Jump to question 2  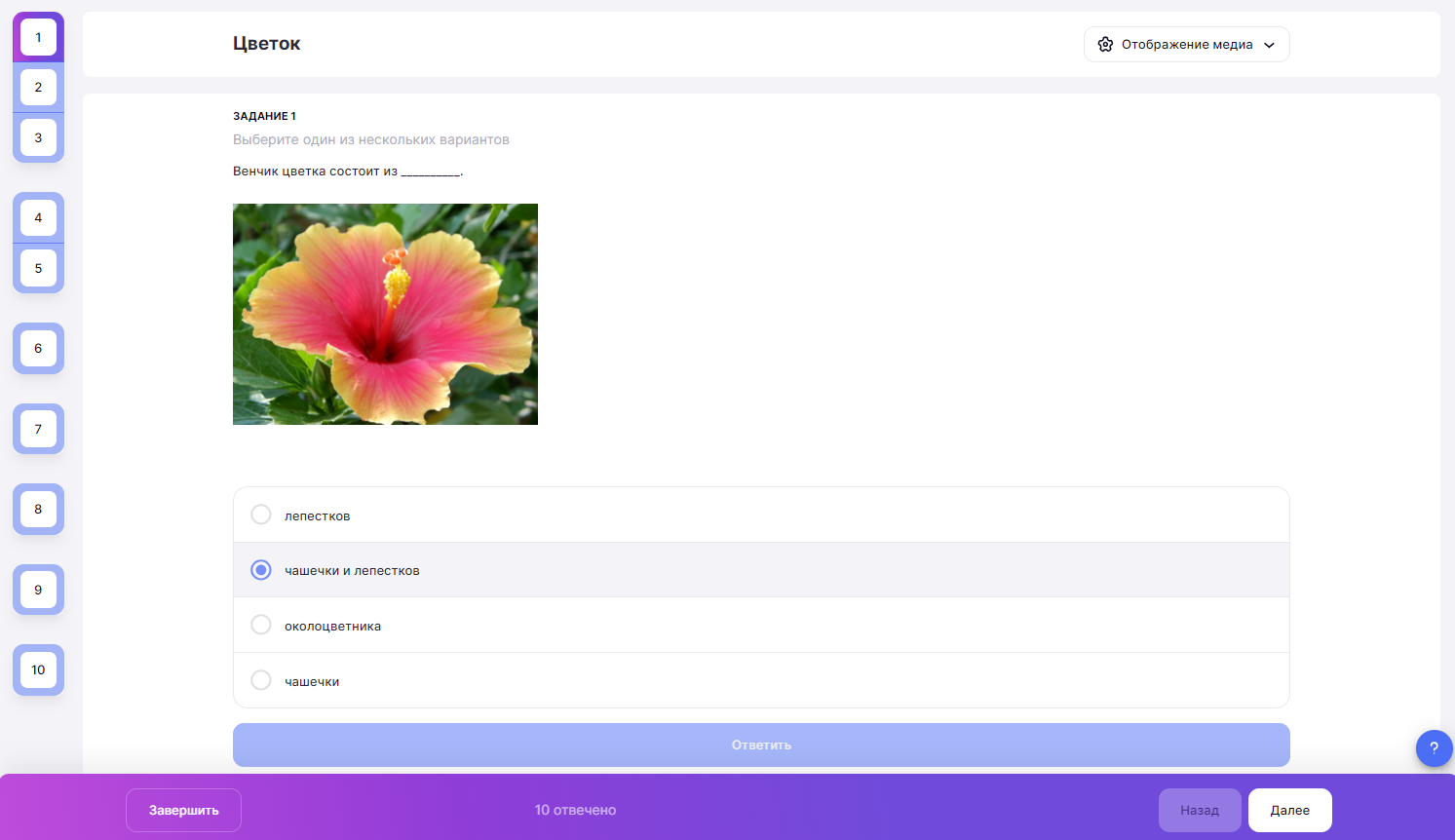38,87
